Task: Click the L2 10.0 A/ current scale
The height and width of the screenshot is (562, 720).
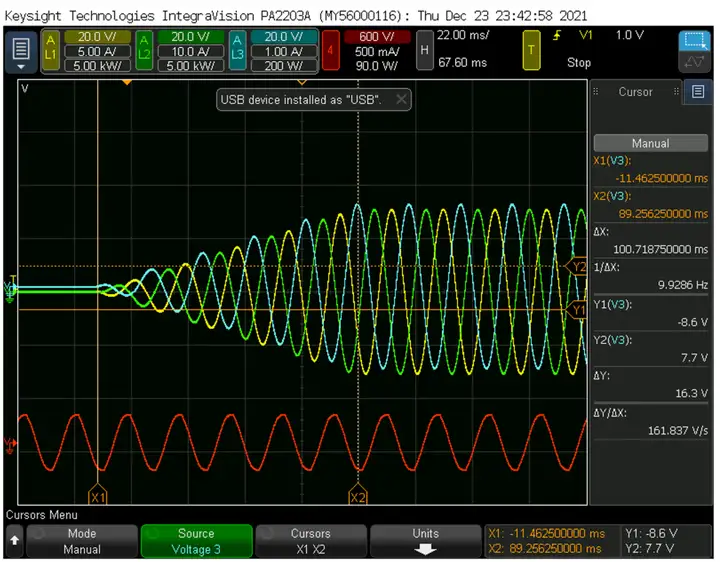Action: (191, 51)
